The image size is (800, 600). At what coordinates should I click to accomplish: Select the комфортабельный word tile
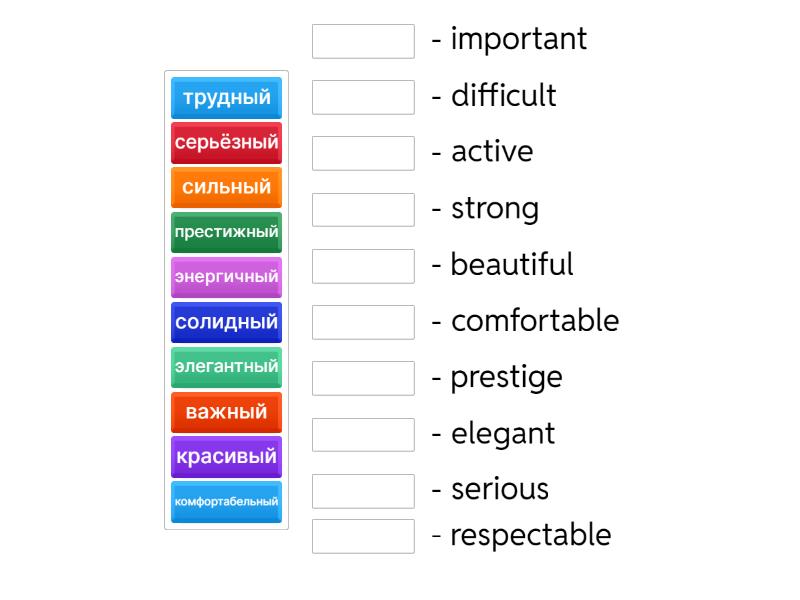226,501
